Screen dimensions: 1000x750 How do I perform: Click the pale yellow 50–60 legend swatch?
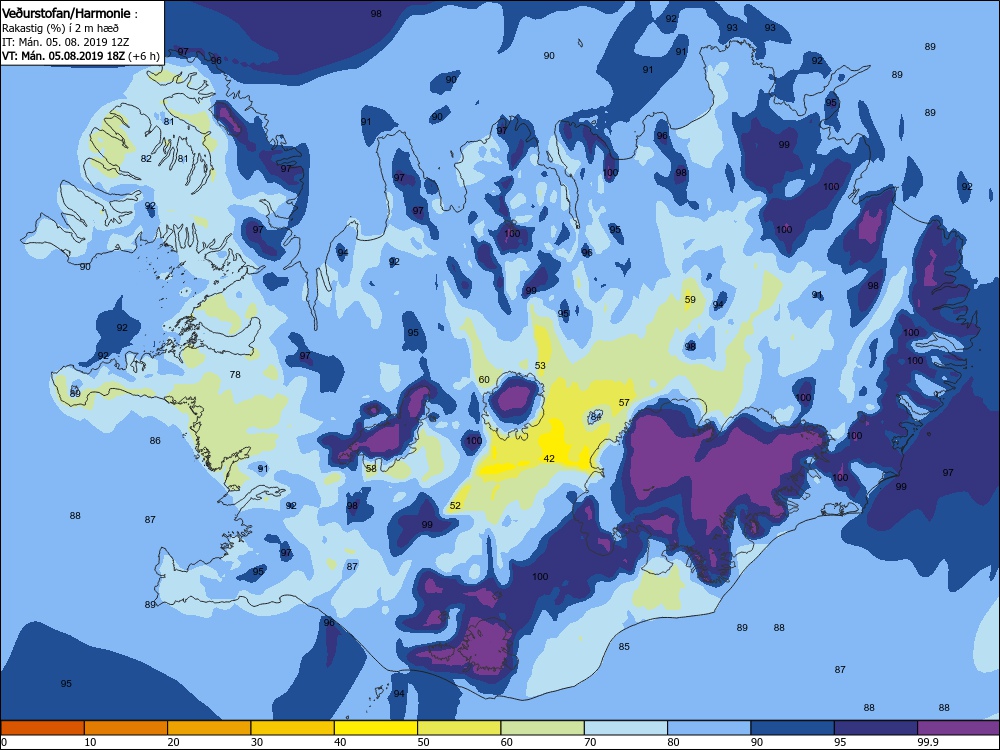click(x=459, y=728)
